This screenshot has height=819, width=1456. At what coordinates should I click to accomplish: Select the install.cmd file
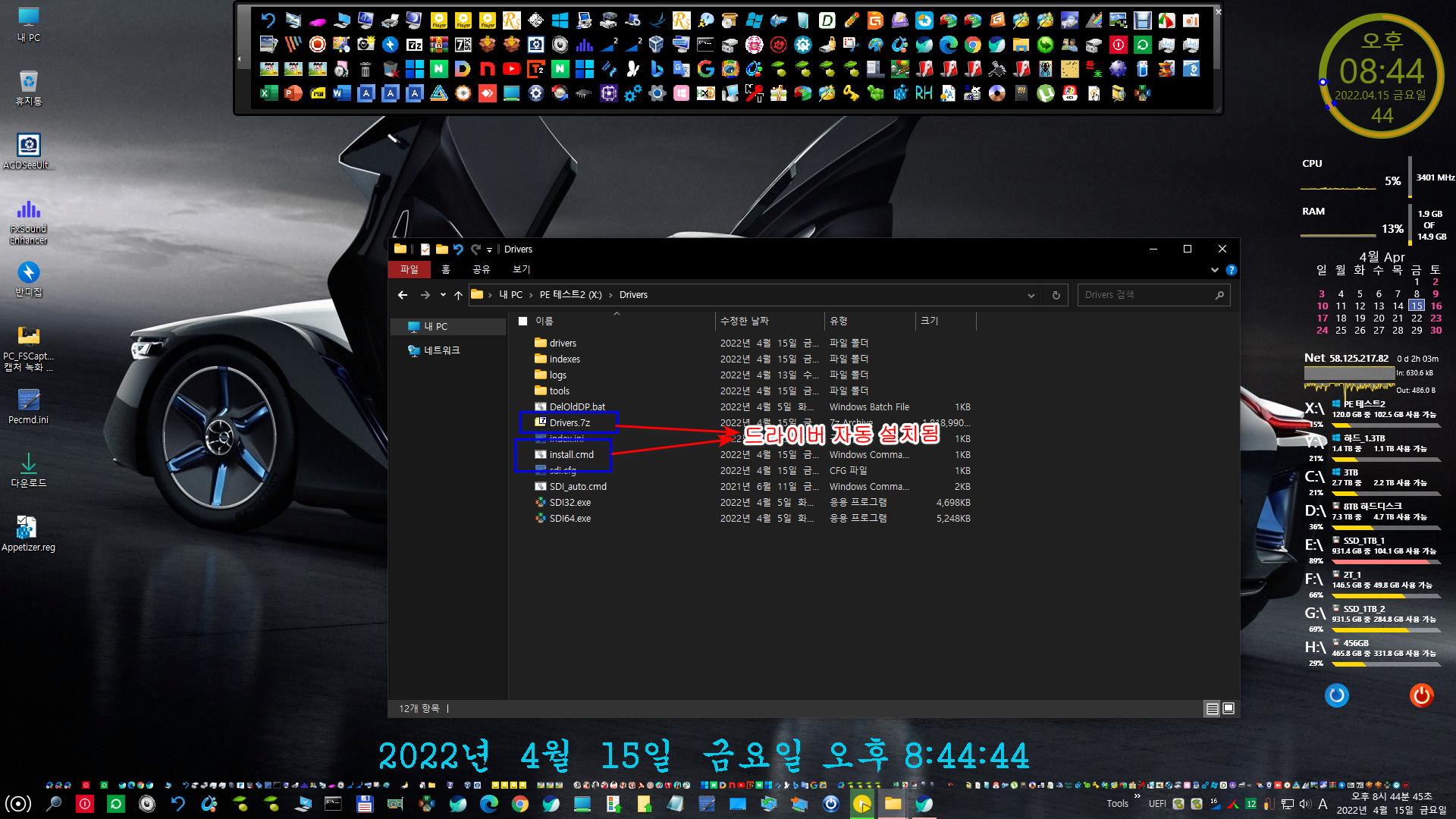[571, 455]
